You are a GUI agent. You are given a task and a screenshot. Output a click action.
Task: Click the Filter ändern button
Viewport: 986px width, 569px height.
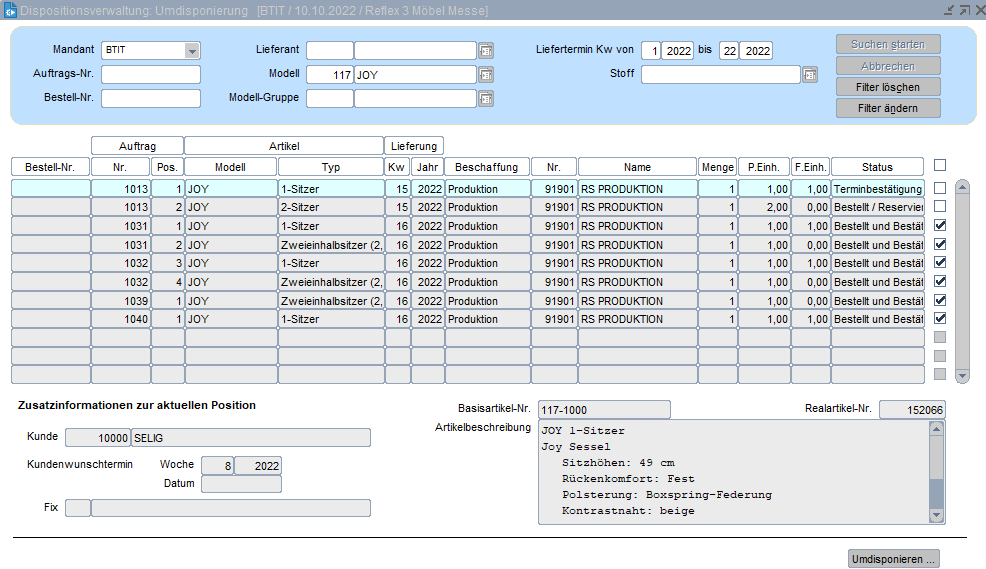[x=888, y=108]
